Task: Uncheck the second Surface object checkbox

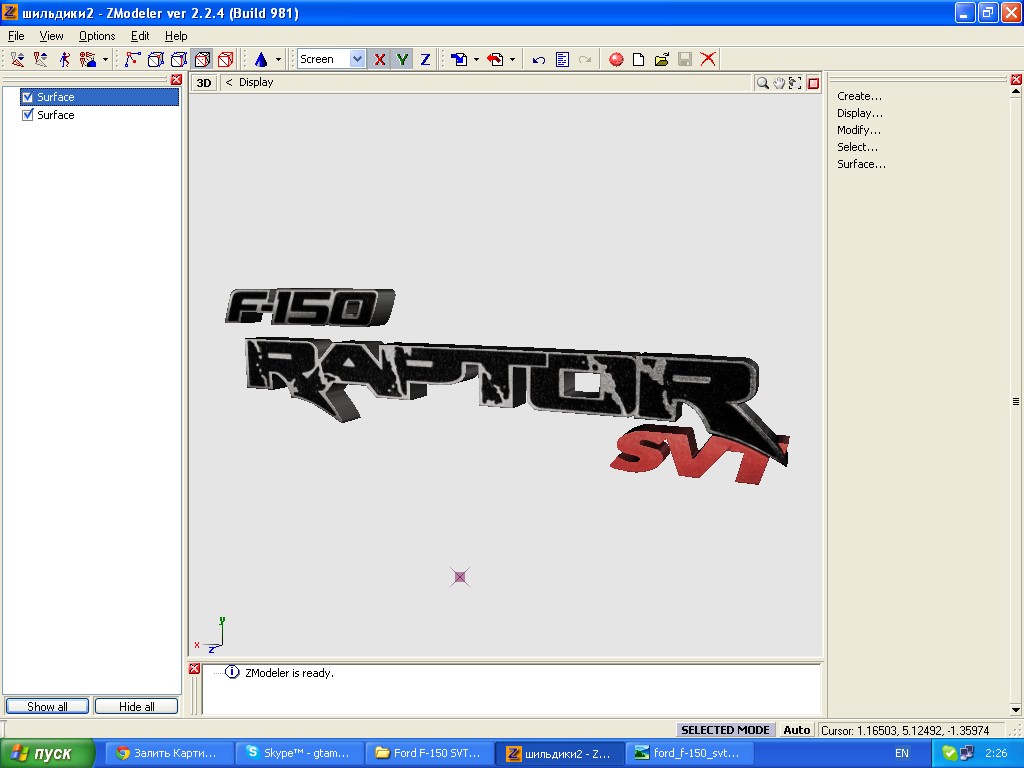Action: [27, 115]
